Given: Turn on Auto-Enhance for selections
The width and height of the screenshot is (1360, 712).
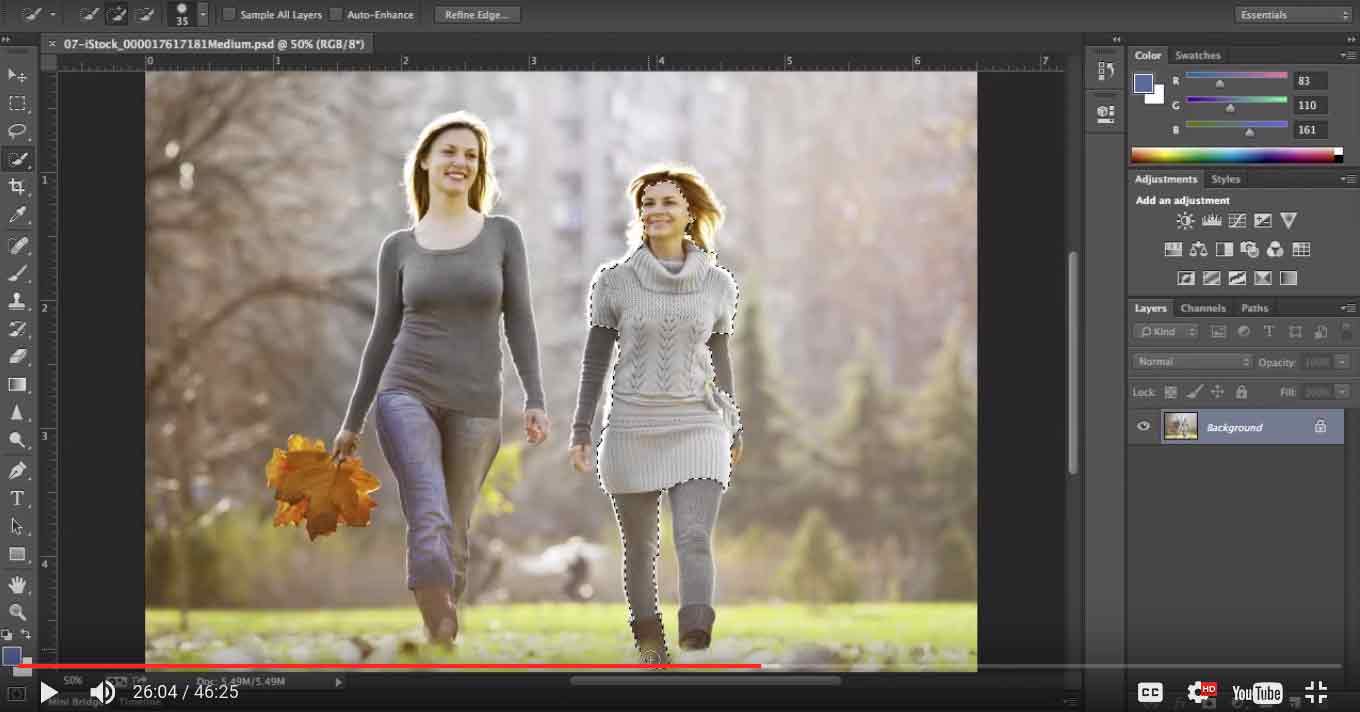Looking at the screenshot, I should 334,14.
